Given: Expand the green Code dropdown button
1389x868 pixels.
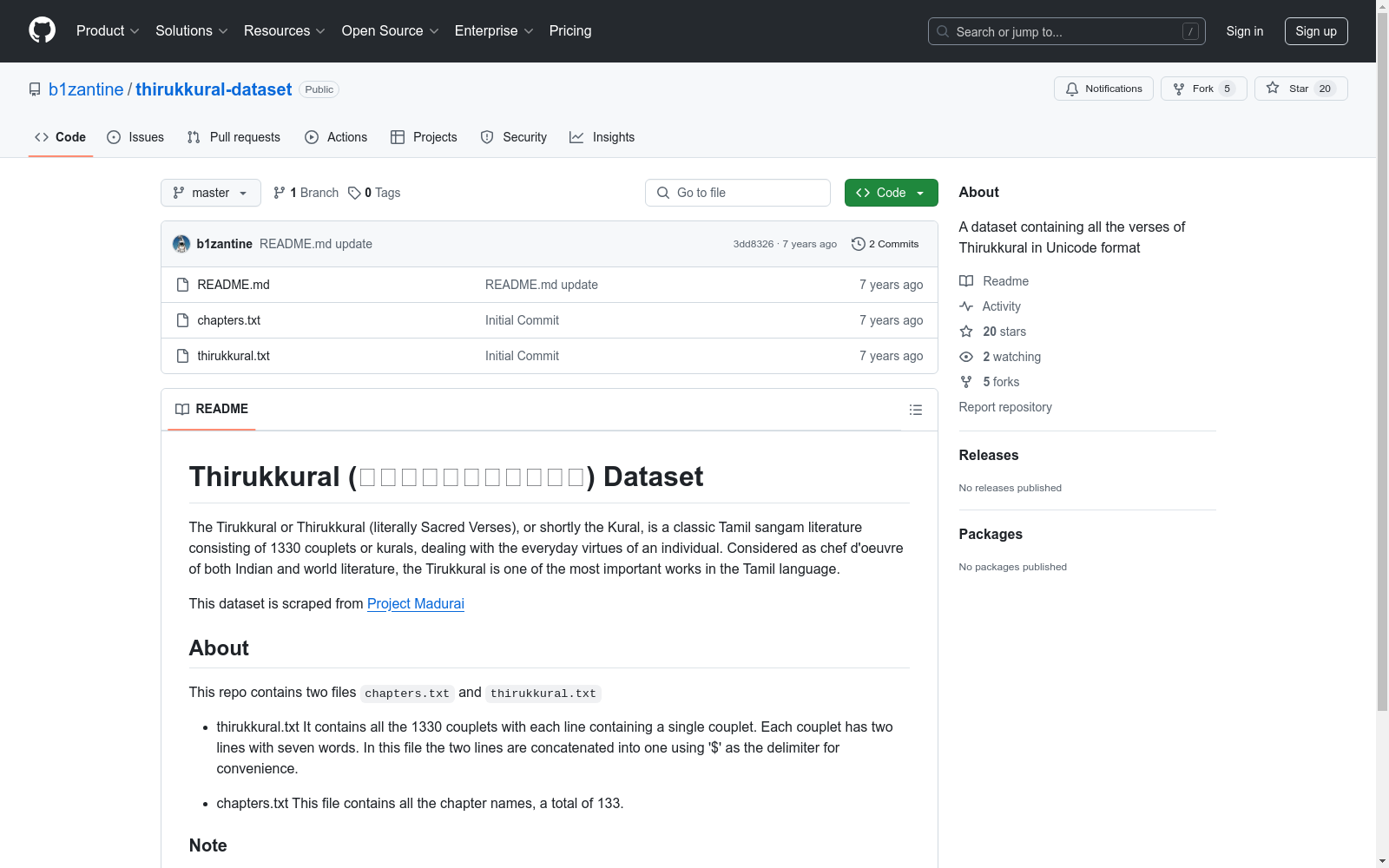Looking at the screenshot, I should (892, 193).
